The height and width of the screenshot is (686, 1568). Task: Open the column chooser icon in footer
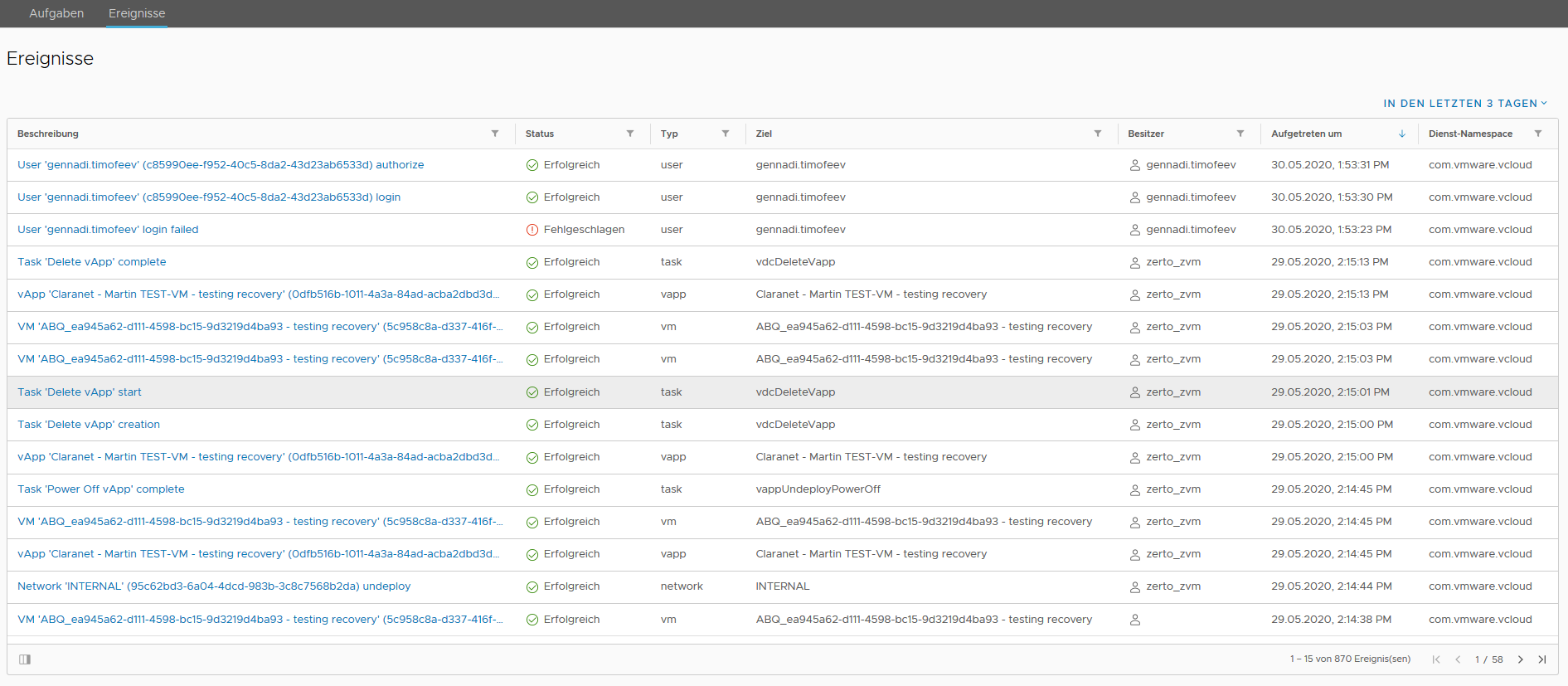(25, 659)
